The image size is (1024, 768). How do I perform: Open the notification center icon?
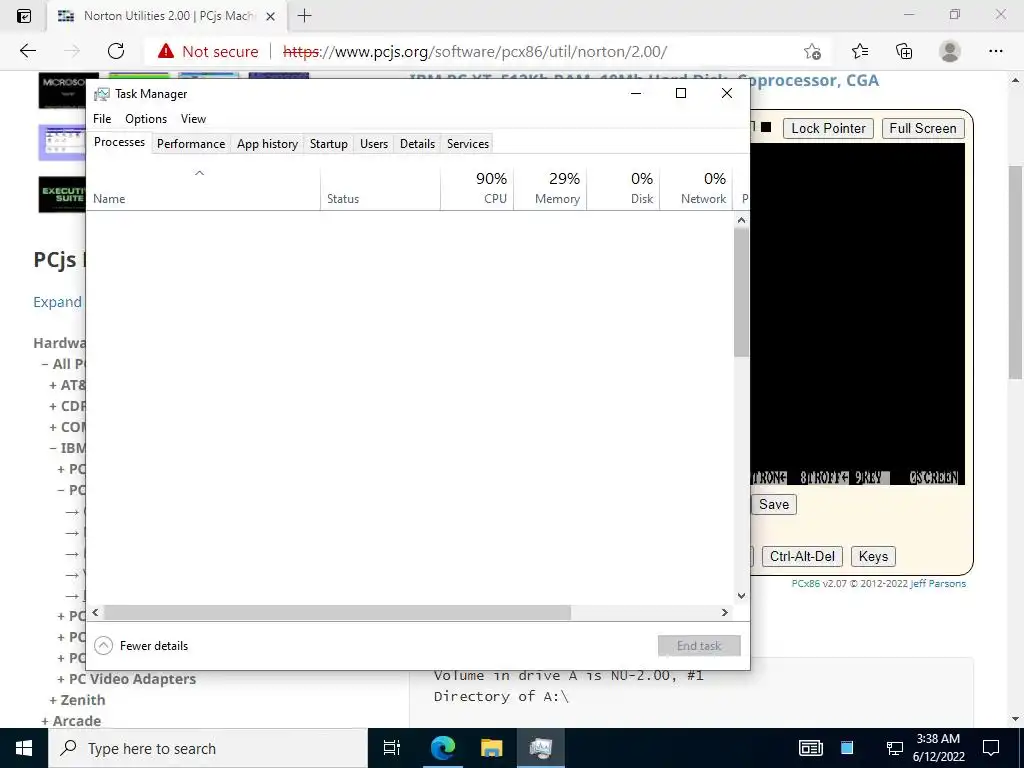[x=991, y=748]
